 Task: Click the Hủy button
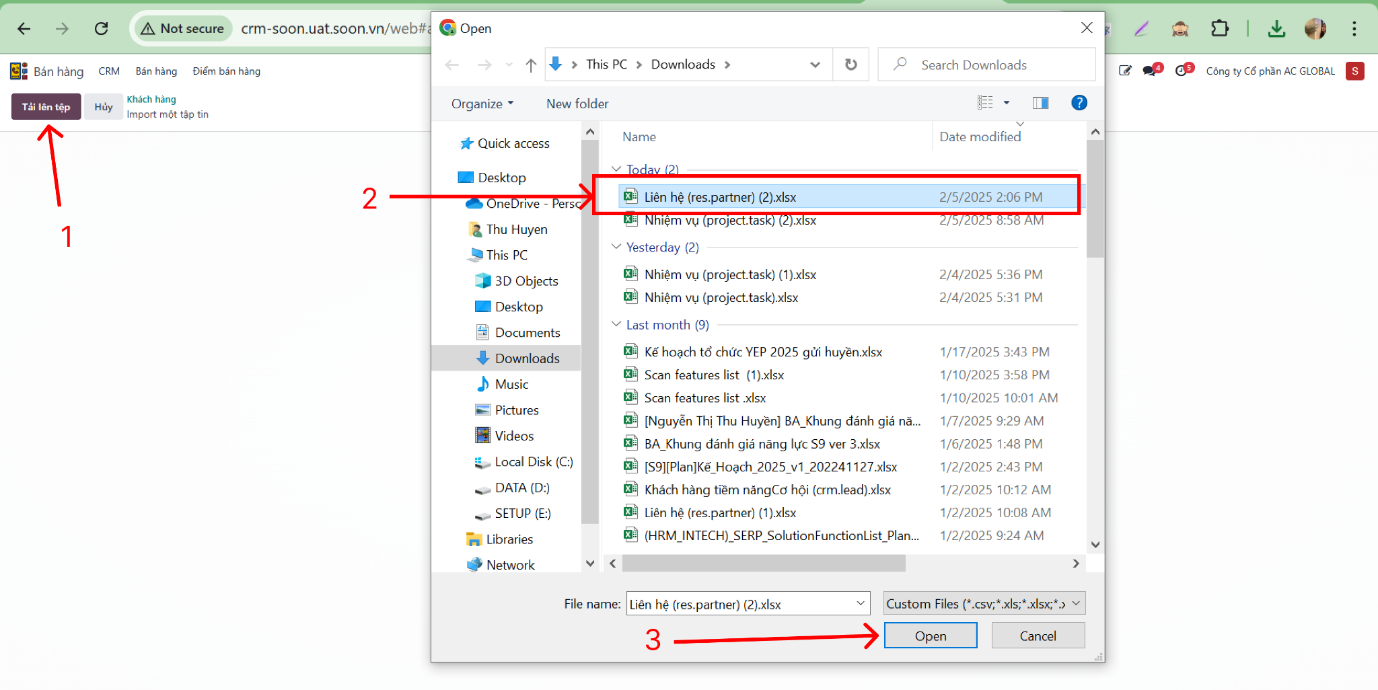104,107
